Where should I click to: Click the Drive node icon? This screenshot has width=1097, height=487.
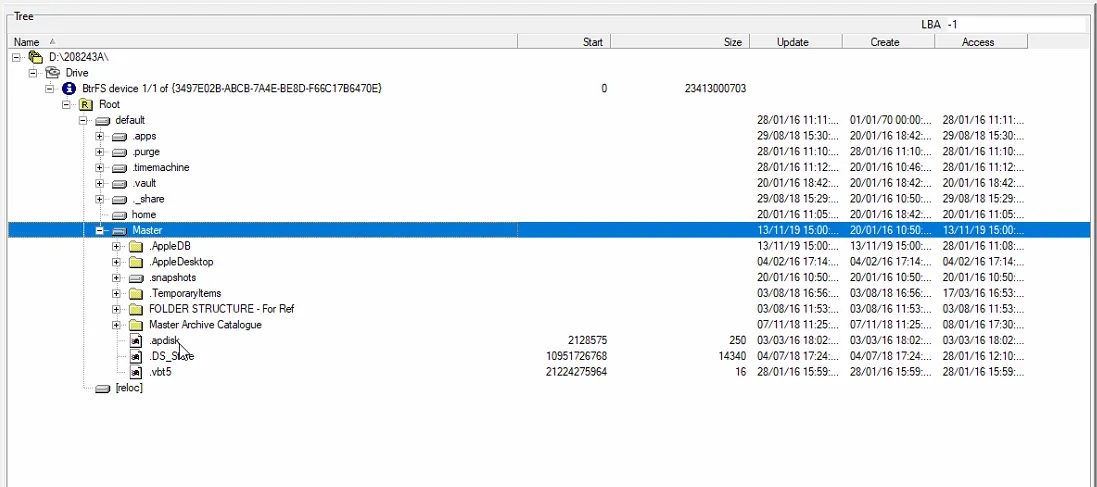click(53, 73)
